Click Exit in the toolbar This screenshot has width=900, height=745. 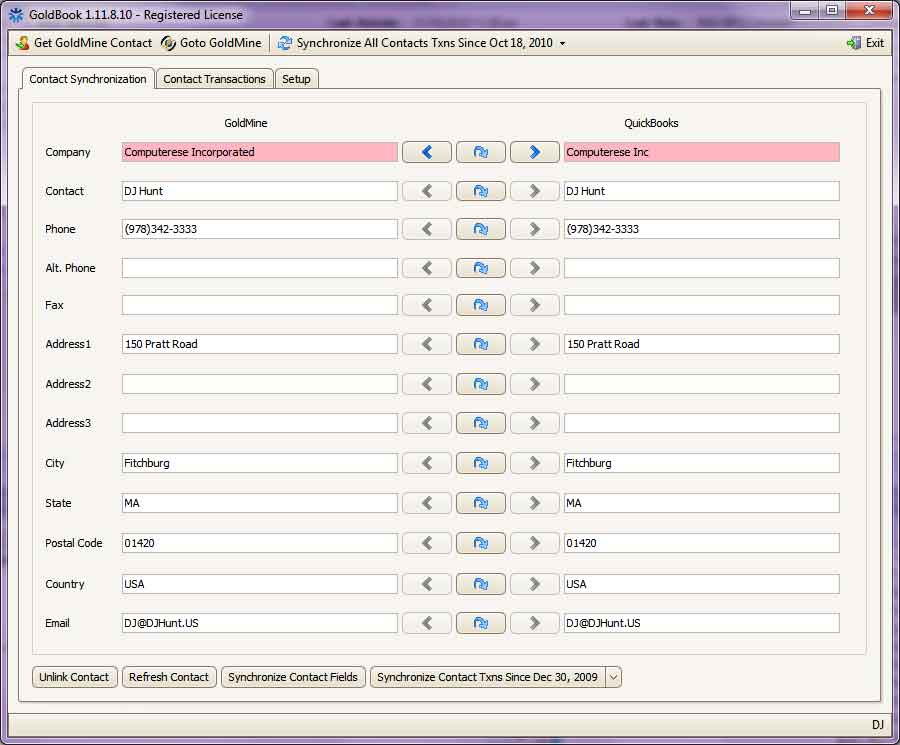point(866,43)
